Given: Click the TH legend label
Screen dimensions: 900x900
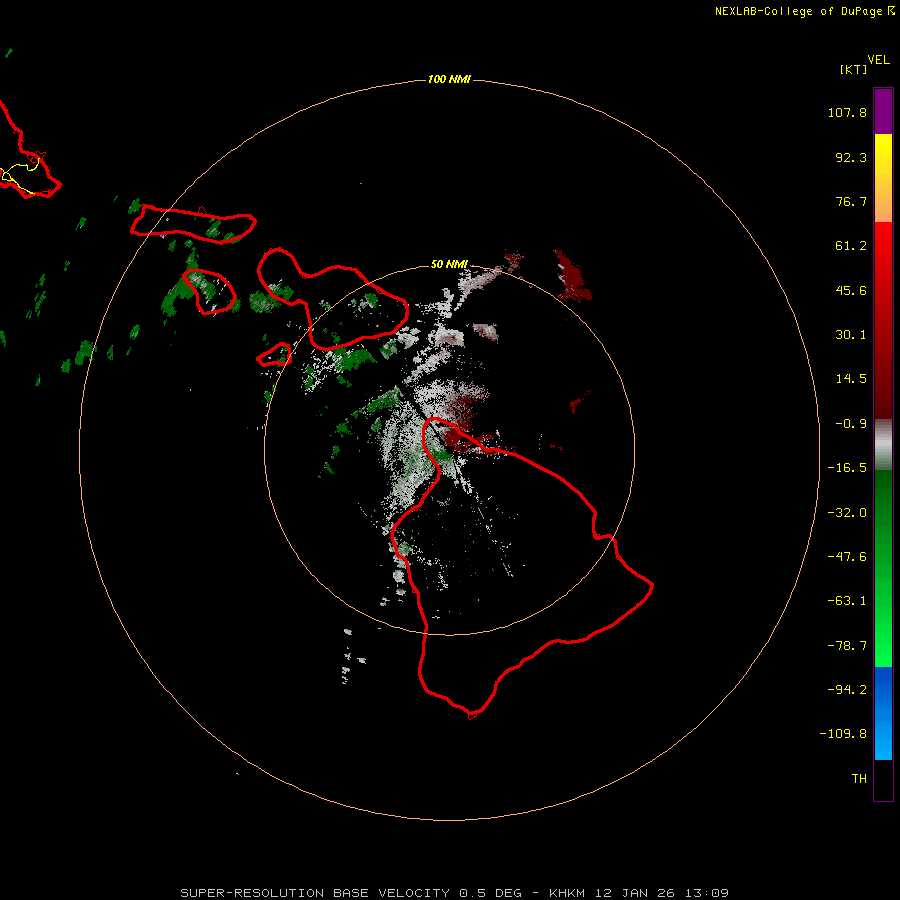Looking at the screenshot, I should (x=859, y=779).
